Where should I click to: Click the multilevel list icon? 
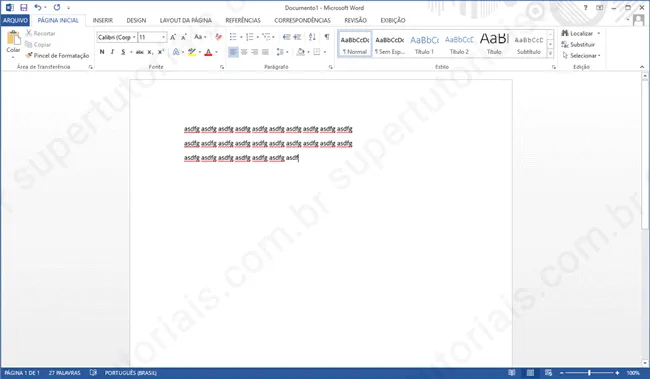point(266,37)
